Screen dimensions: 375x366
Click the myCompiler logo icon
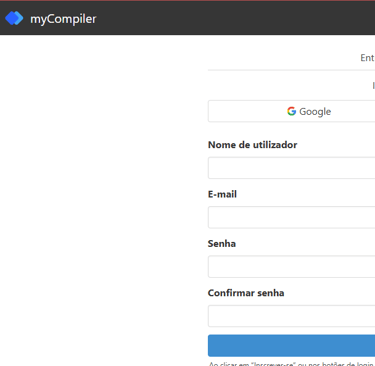(x=14, y=18)
